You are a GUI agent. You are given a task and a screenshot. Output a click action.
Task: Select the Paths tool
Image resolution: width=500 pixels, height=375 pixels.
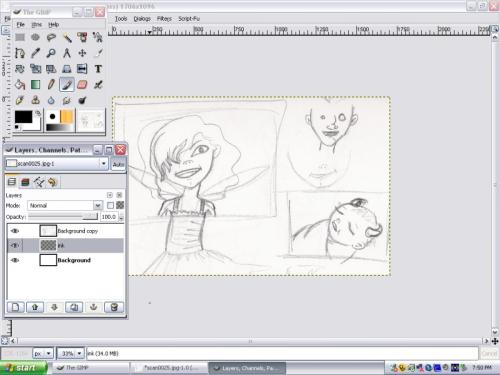(x=20, y=53)
